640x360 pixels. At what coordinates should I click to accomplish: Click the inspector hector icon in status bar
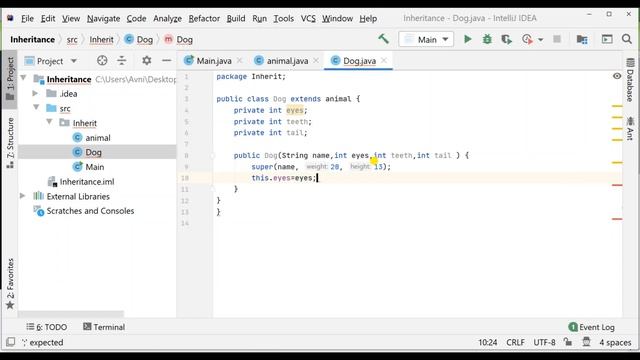point(586,342)
